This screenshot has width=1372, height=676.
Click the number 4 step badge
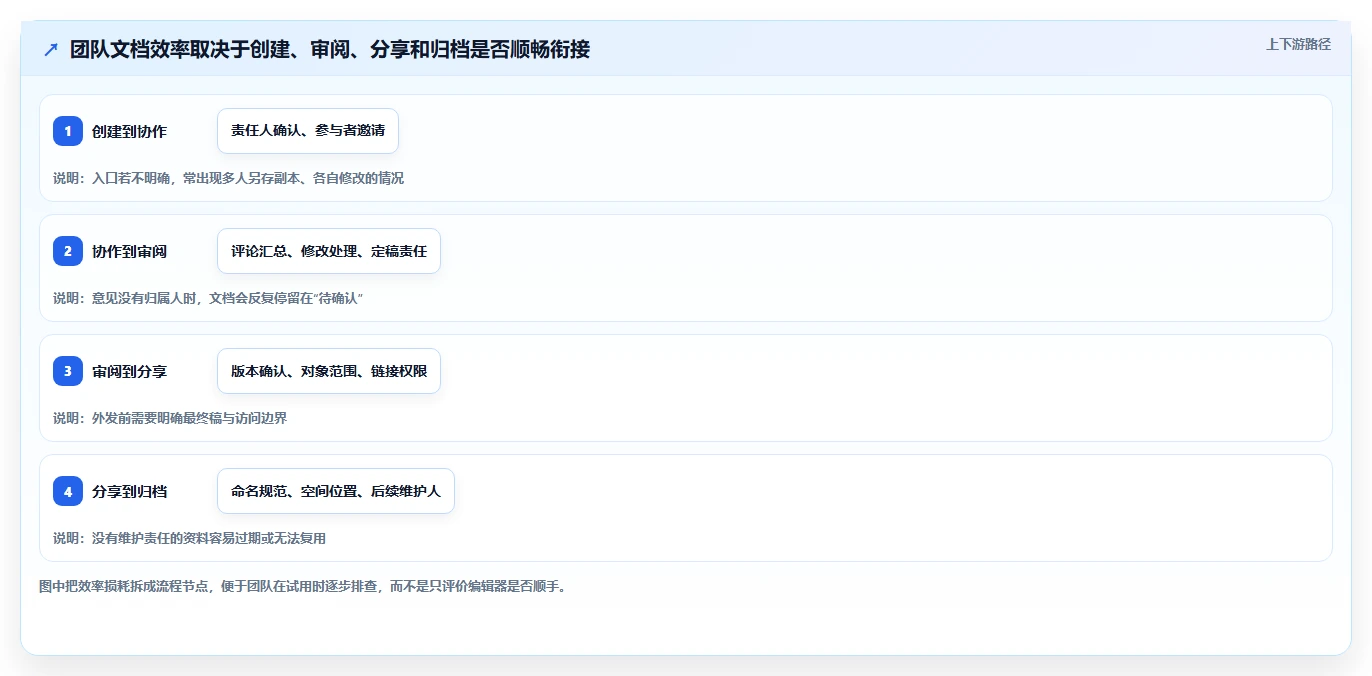(68, 491)
